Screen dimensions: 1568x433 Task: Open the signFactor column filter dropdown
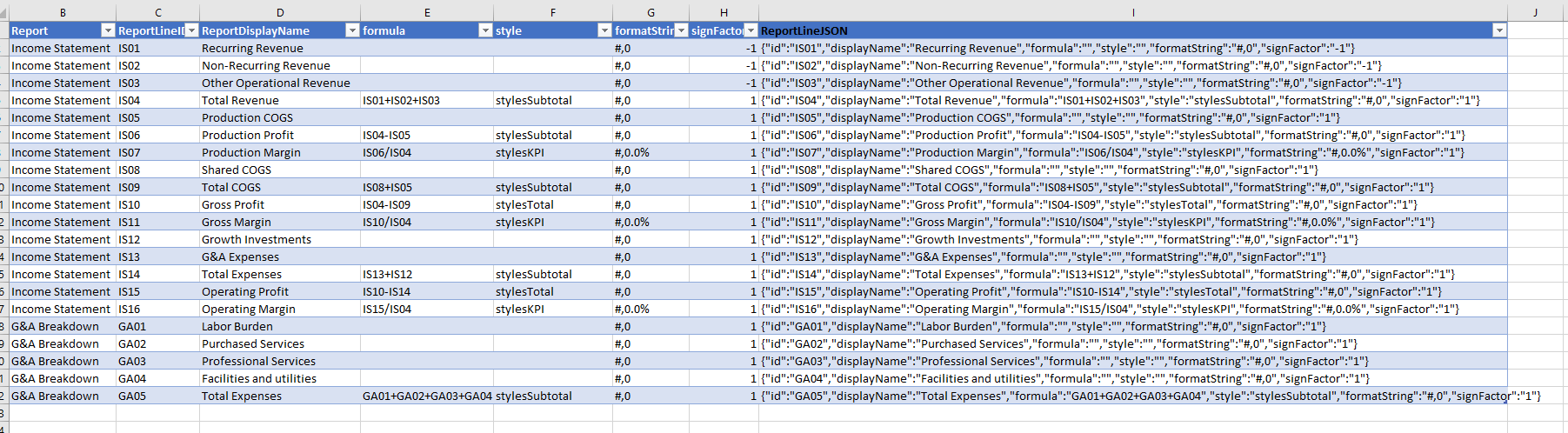pyautogui.click(x=751, y=30)
